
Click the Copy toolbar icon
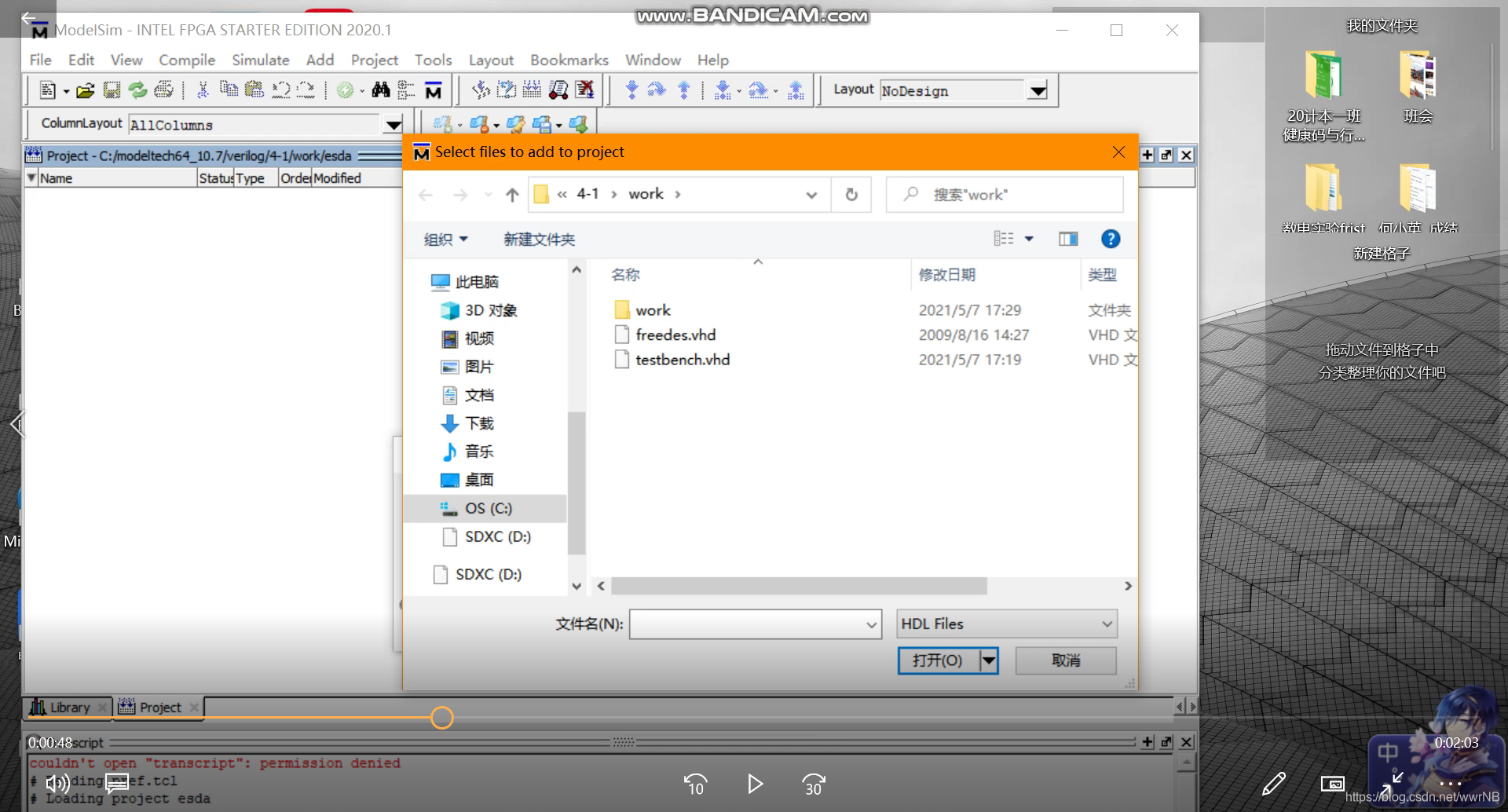click(x=229, y=90)
